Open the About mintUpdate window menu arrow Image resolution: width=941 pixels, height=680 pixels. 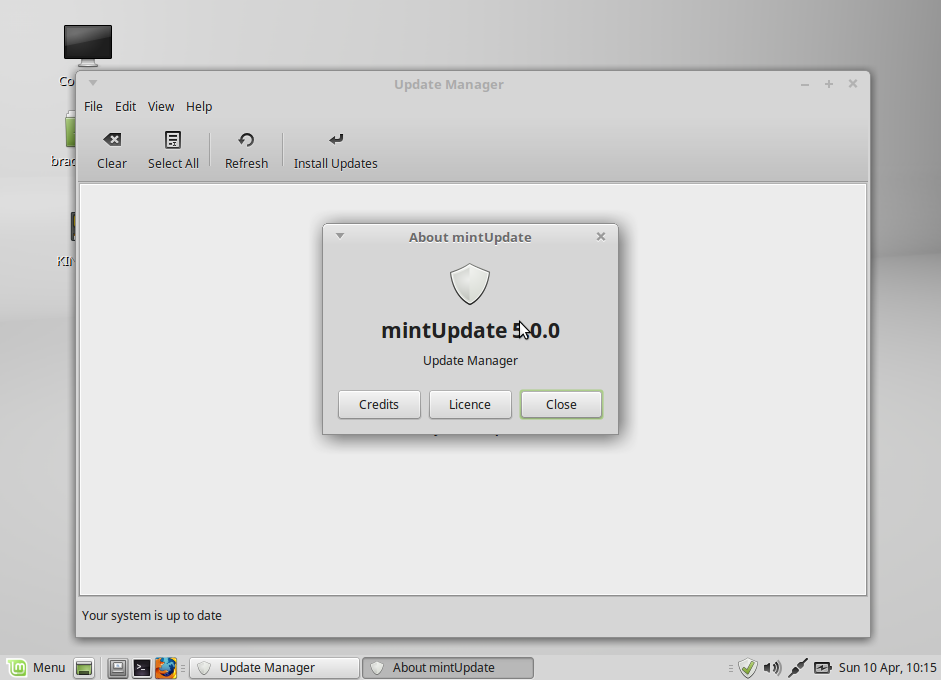point(340,236)
